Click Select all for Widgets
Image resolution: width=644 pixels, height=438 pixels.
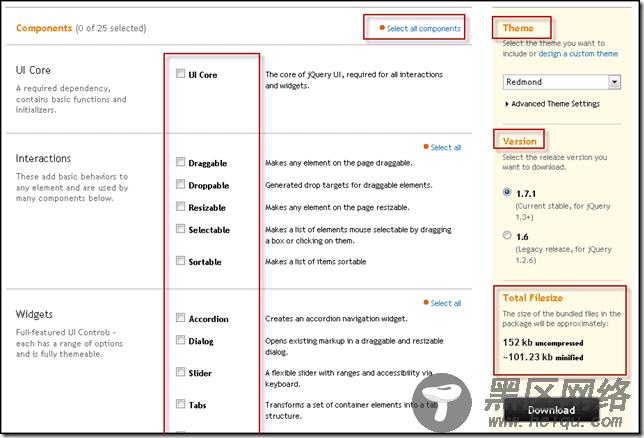[x=446, y=303]
